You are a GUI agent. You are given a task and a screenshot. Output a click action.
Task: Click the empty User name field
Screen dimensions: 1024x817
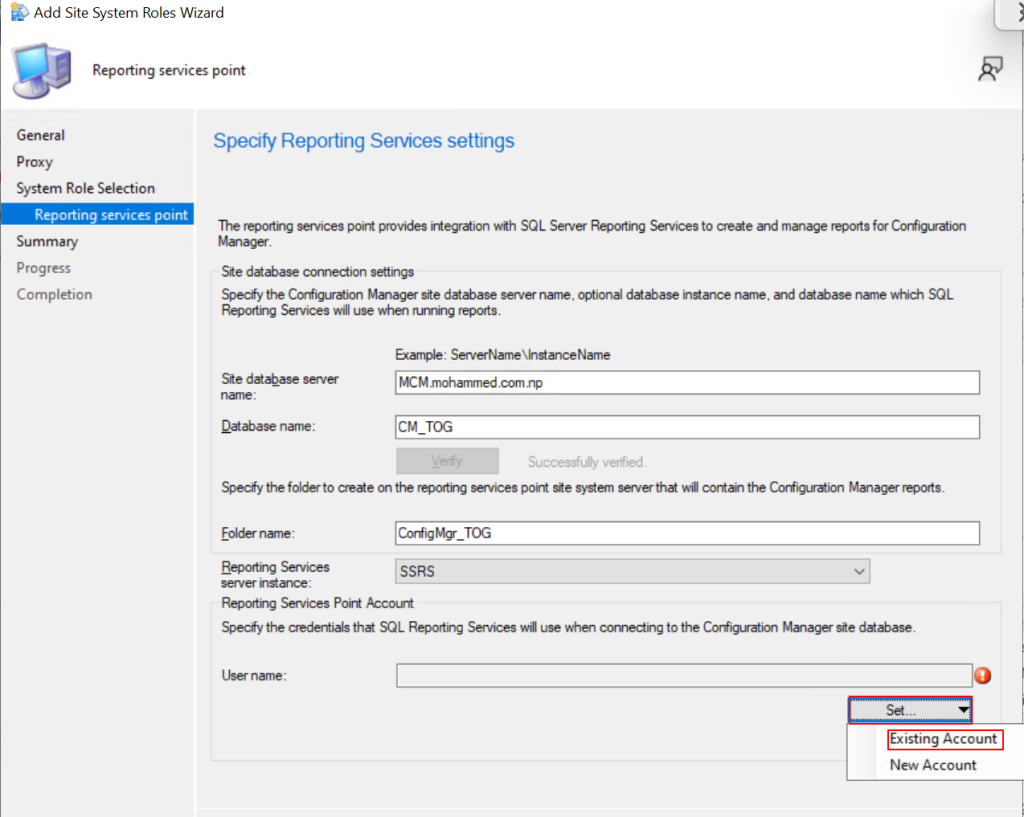pos(684,675)
